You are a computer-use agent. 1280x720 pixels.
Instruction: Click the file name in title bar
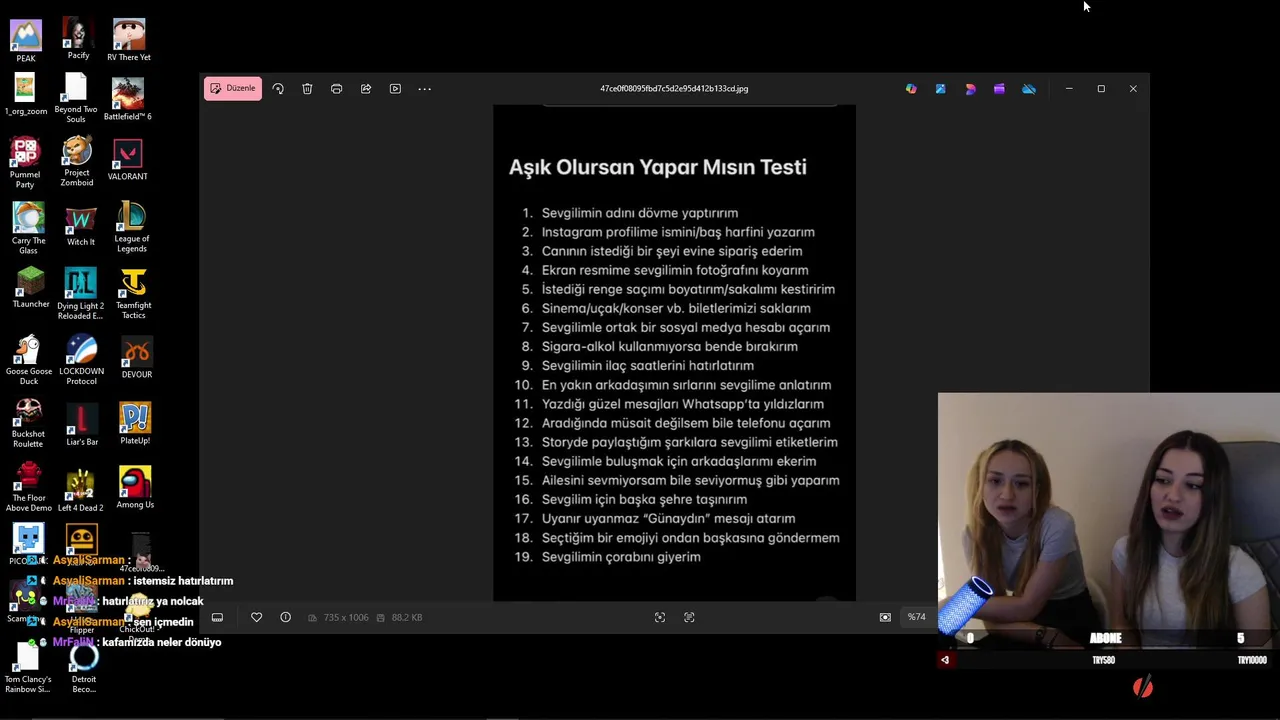pyautogui.click(x=674, y=88)
